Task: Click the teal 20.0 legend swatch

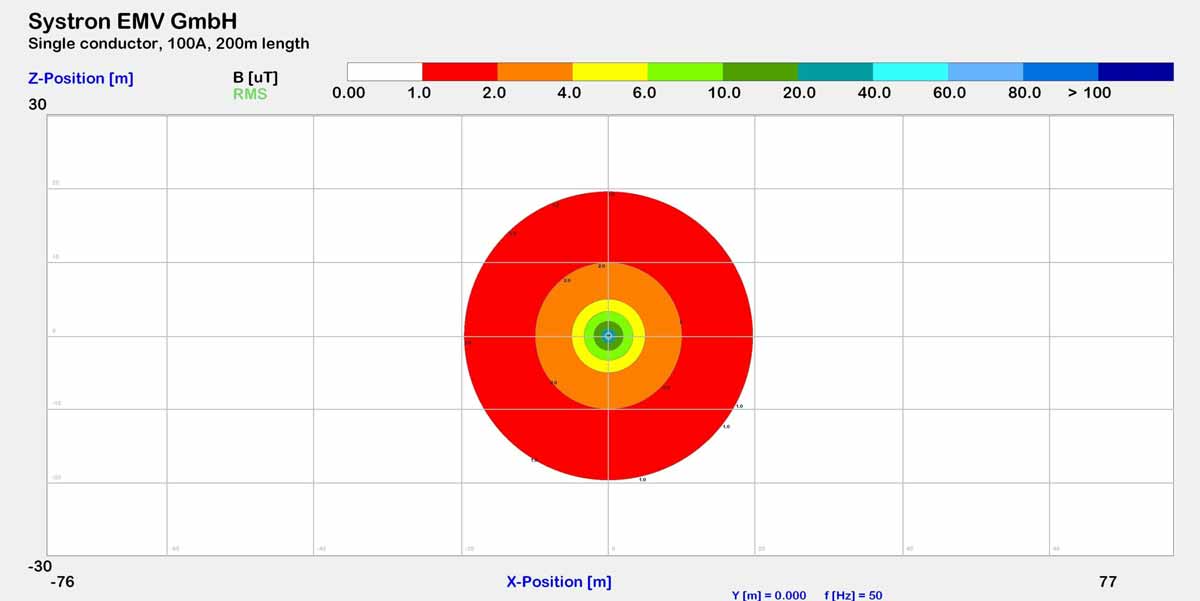Action: 835,71
